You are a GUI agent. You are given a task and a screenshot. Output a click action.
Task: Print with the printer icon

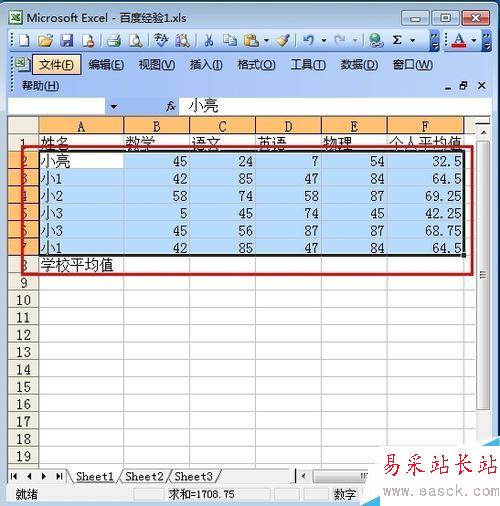pos(114,41)
